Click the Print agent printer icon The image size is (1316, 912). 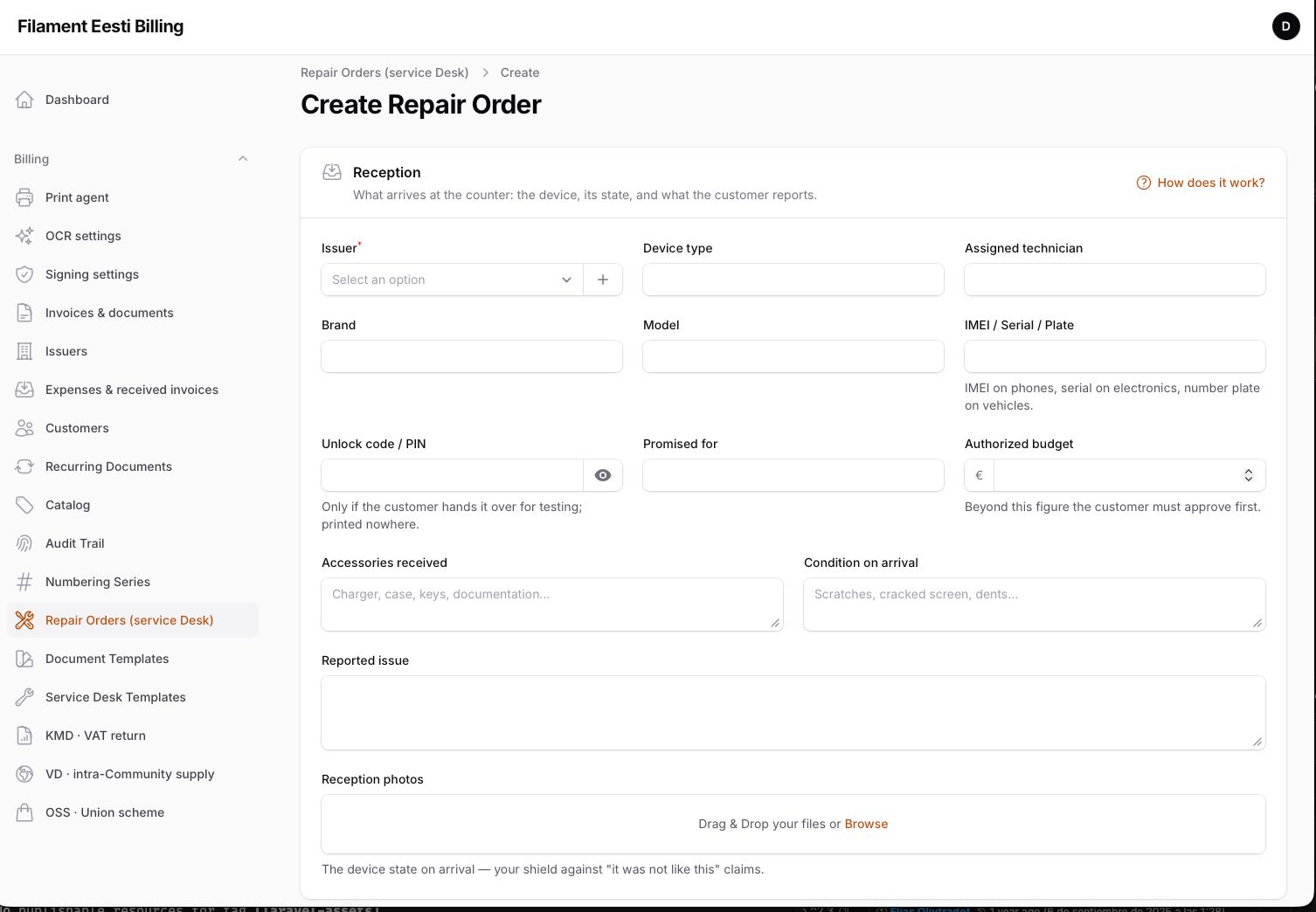pos(24,197)
